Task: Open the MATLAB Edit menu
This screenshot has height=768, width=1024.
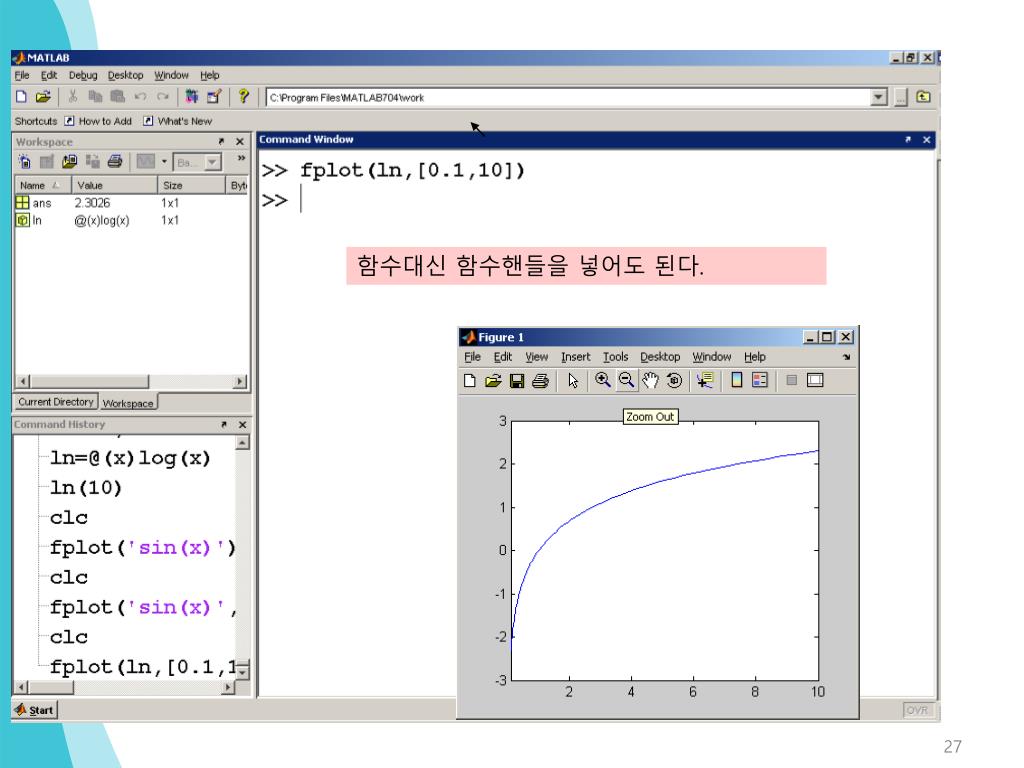Action: click(x=49, y=75)
